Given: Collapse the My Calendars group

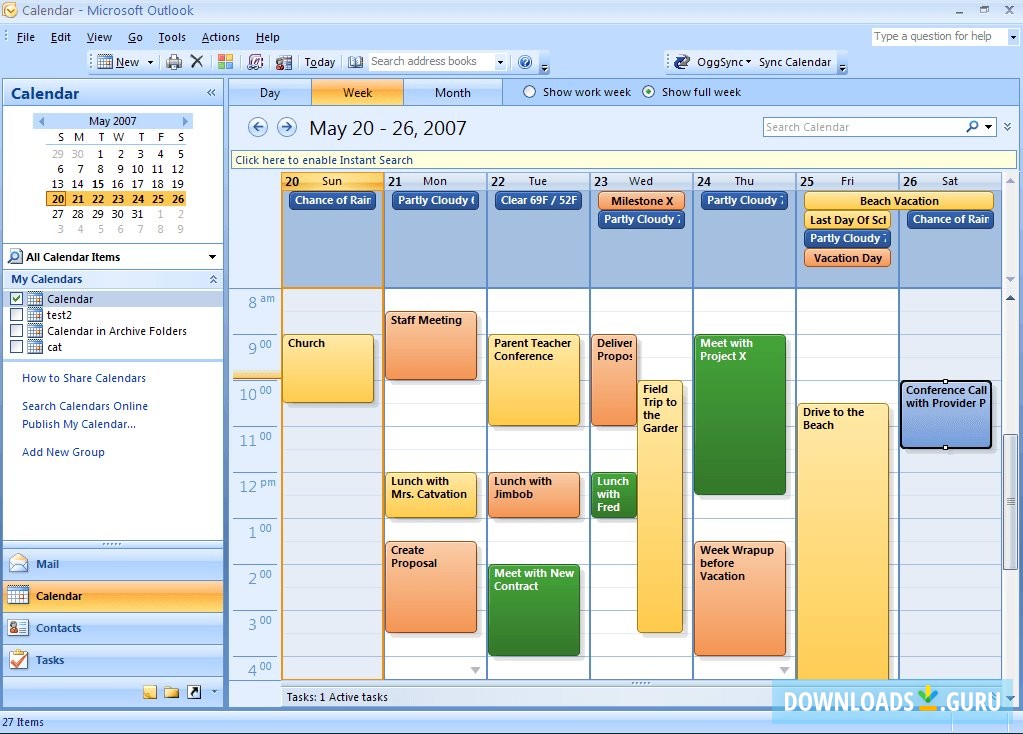Looking at the screenshot, I should click(x=213, y=279).
